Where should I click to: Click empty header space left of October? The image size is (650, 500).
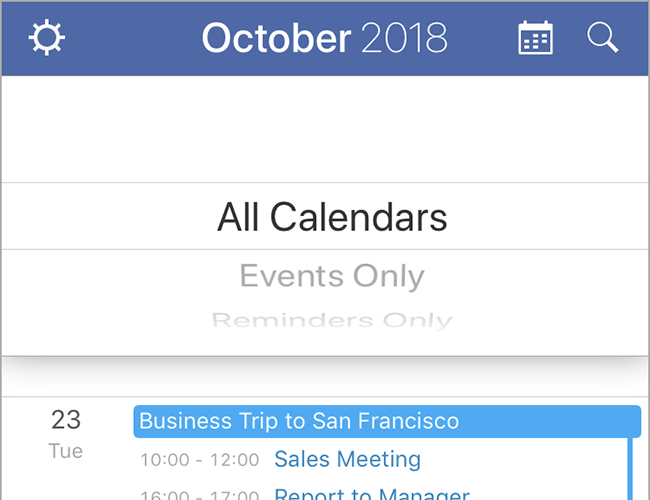coord(130,38)
